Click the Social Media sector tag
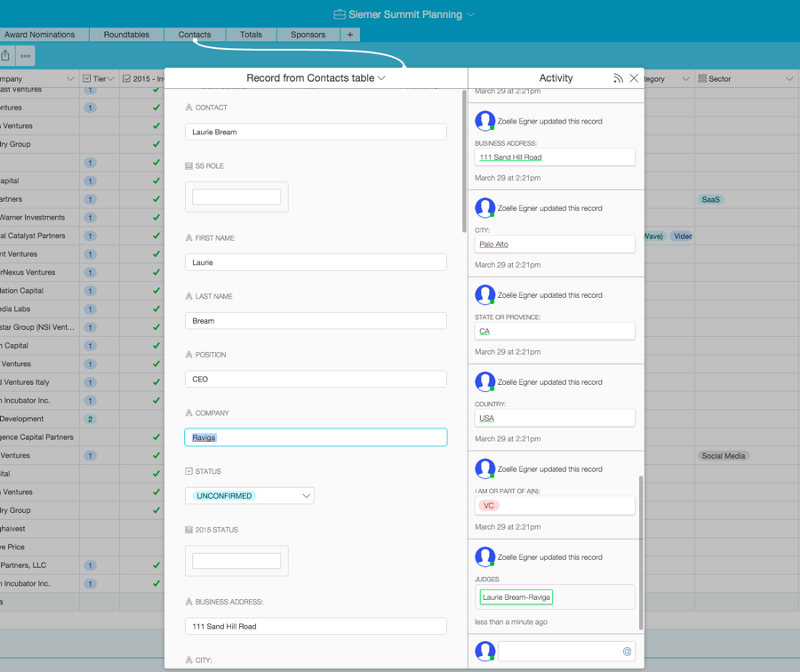800x672 pixels. (x=723, y=456)
